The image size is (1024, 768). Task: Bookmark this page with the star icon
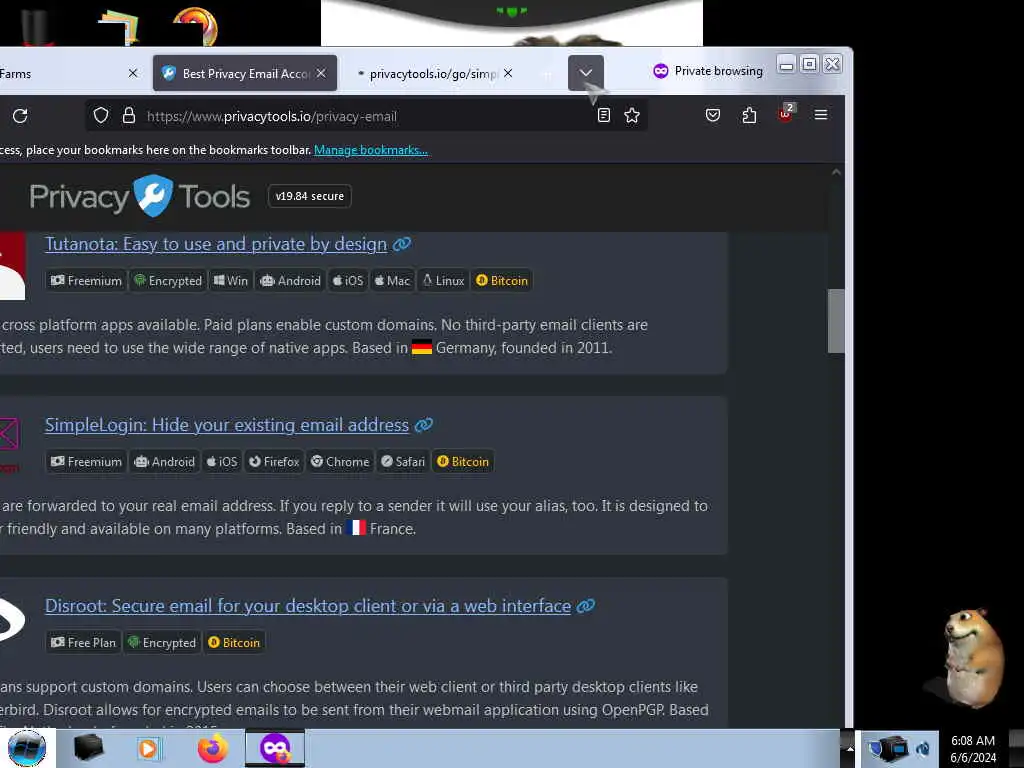coord(632,116)
